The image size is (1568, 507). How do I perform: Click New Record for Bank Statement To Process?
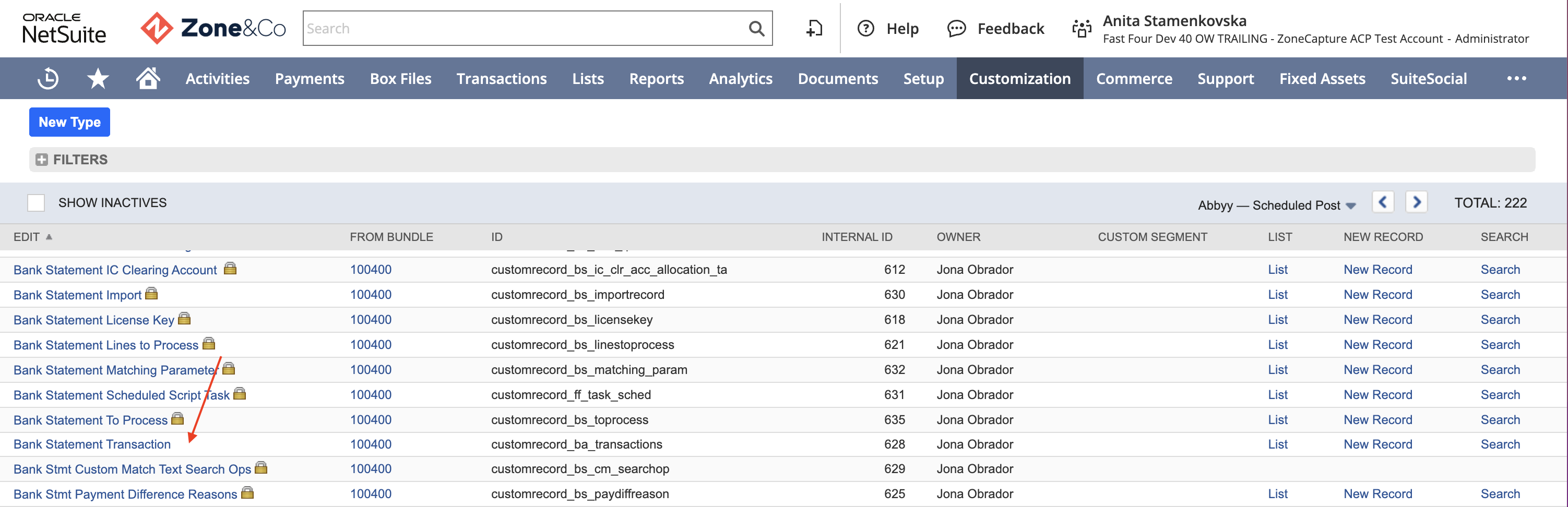[1377, 420]
